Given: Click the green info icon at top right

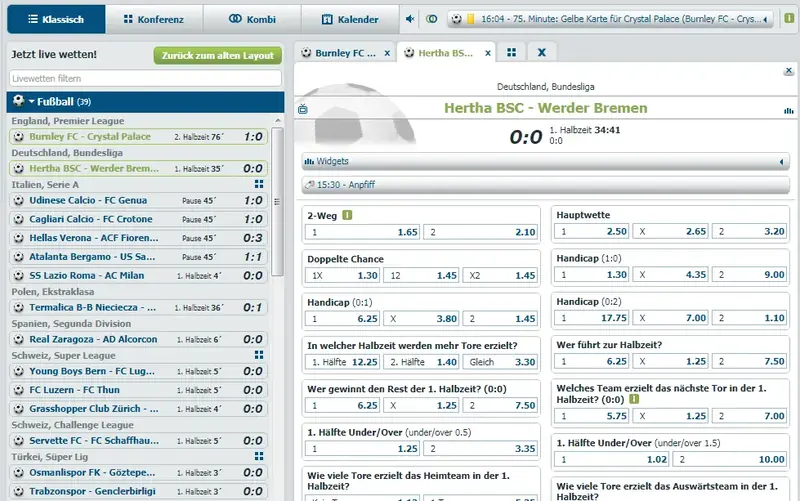Looking at the screenshot, I should [789, 18].
